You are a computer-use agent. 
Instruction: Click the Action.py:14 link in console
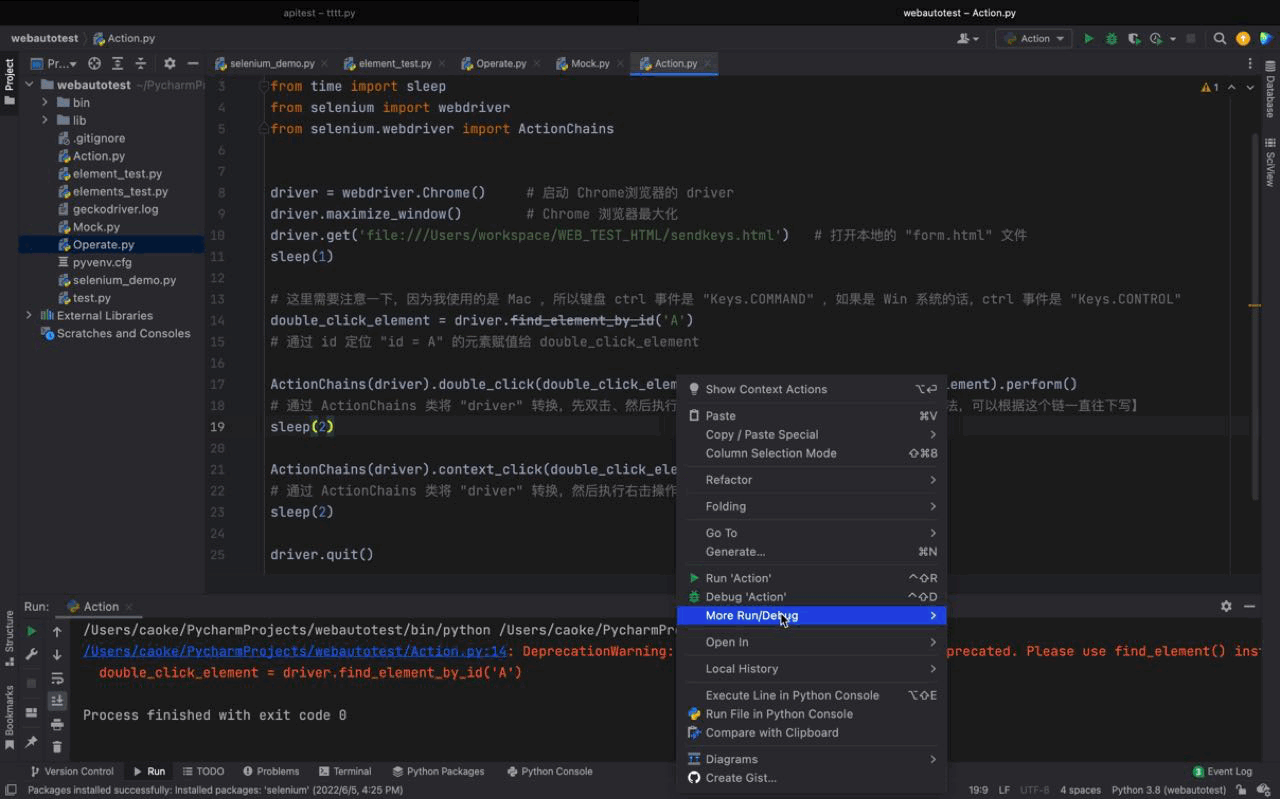tap(295, 651)
